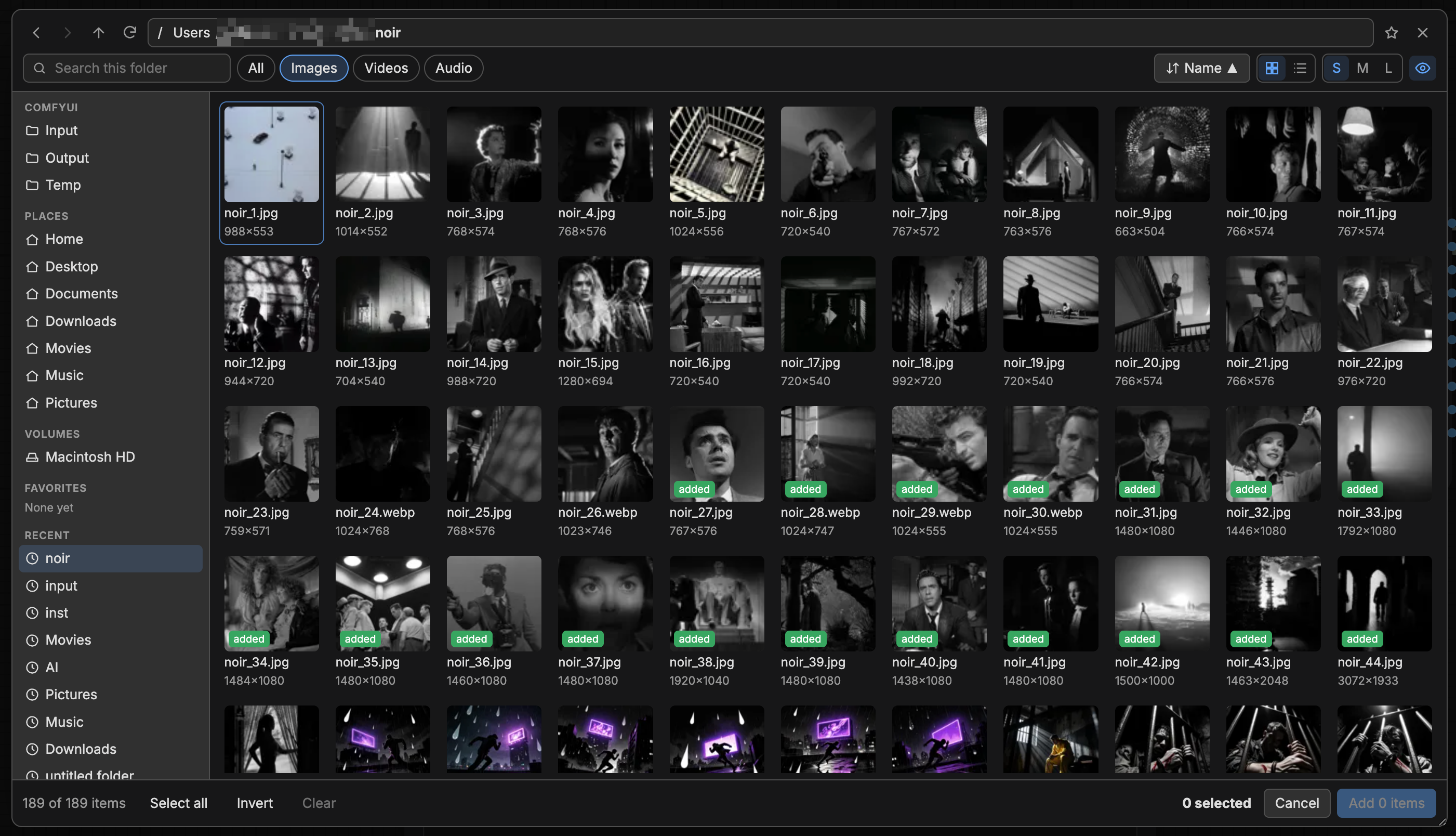The width and height of the screenshot is (1456, 836).
Task: Set thumbnail size to S
Action: pos(1336,68)
